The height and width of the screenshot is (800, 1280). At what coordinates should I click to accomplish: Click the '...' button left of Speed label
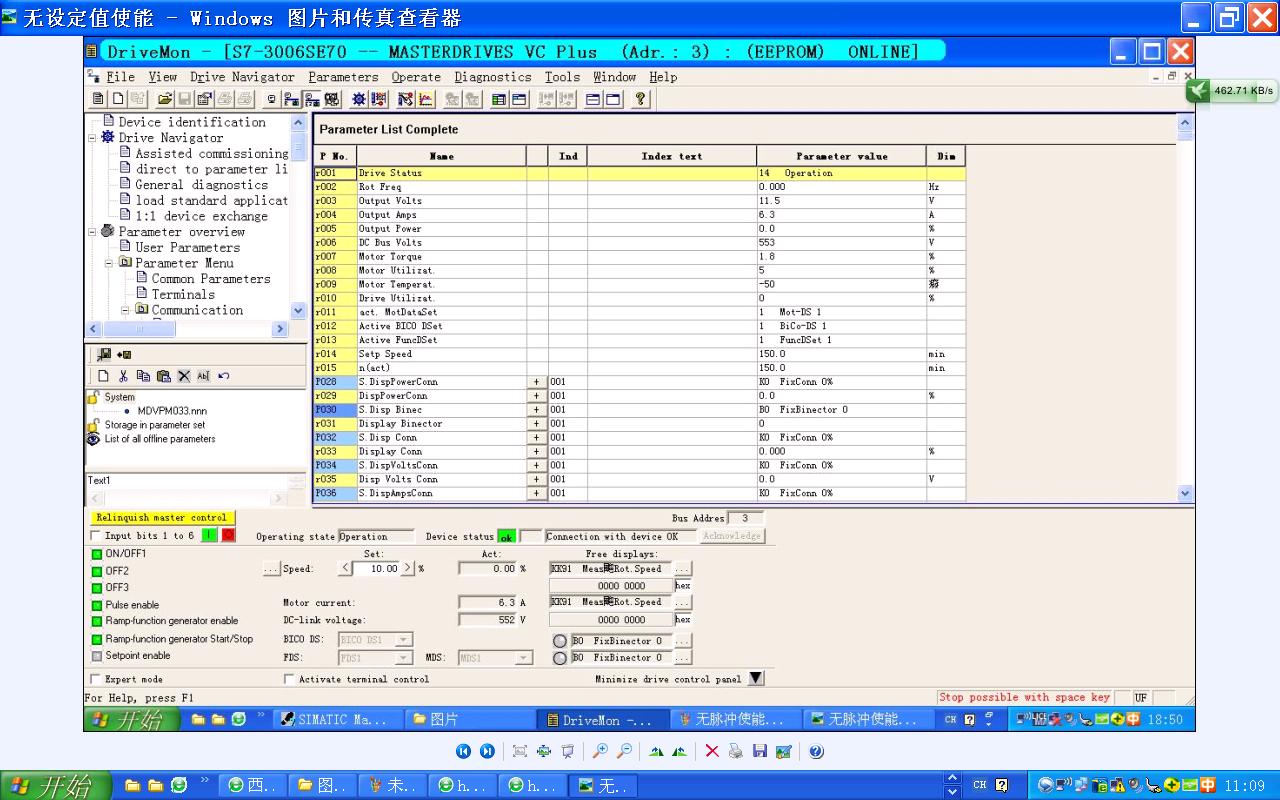[x=270, y=569]
